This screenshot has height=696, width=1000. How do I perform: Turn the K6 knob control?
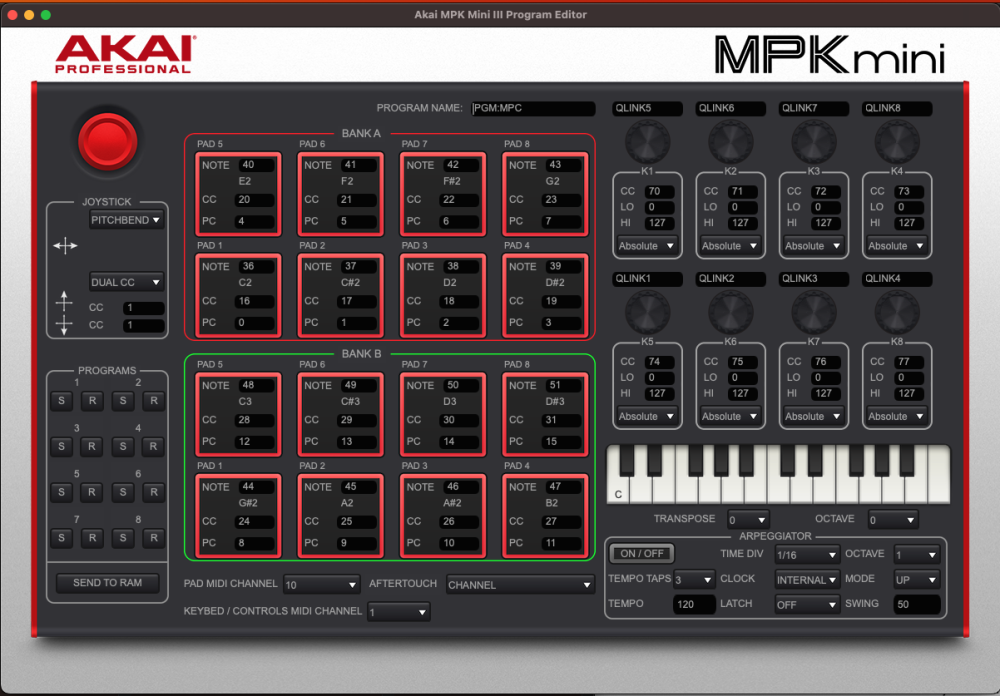coord(730,311)
